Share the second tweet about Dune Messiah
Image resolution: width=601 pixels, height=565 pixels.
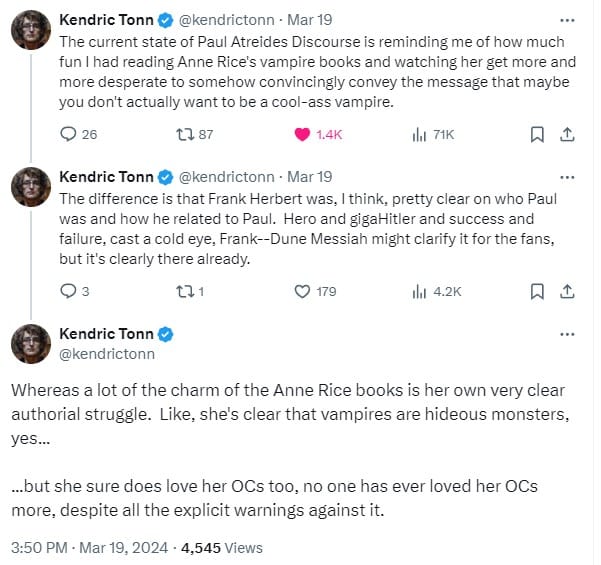pos(567,292)
